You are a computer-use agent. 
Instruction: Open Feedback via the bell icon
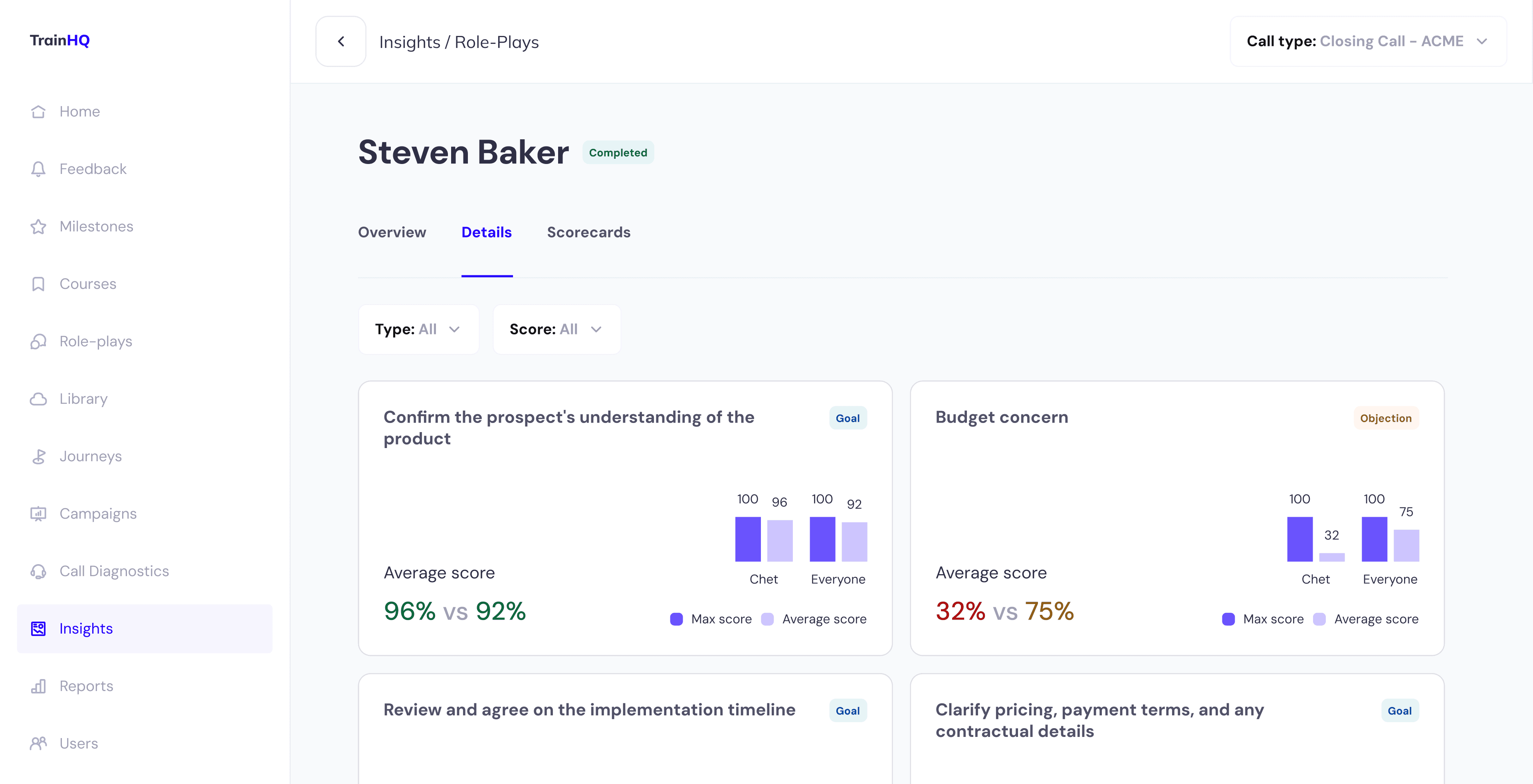point(38,169)
